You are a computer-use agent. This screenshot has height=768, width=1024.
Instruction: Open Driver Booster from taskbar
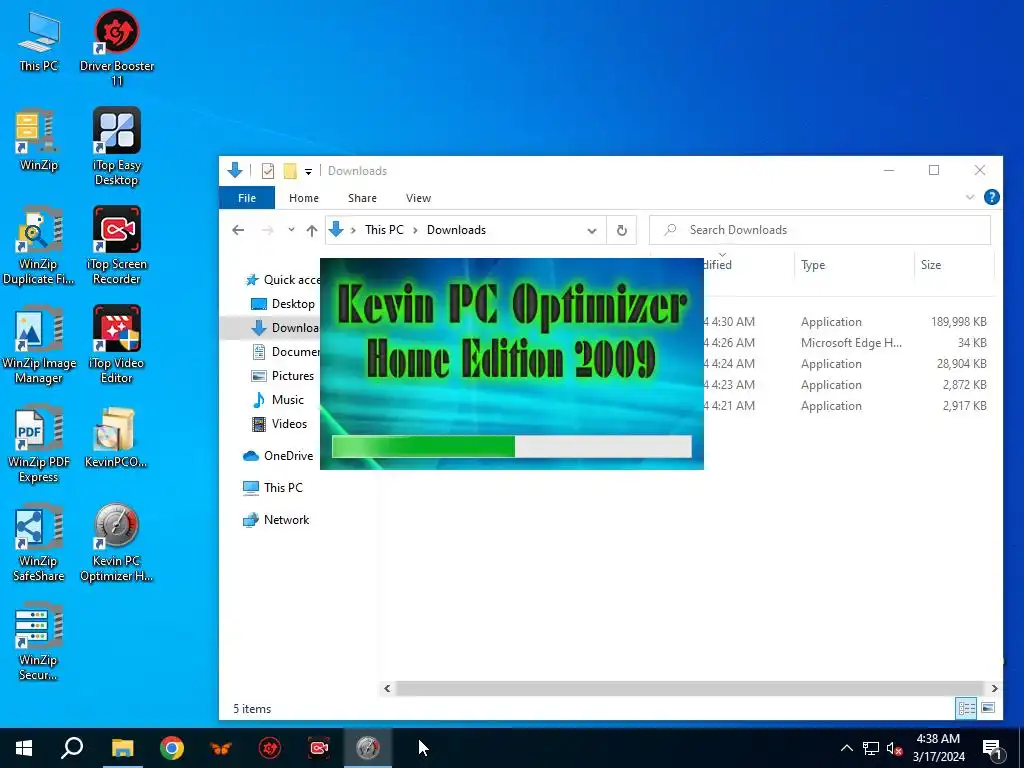[x=270, y=748]
